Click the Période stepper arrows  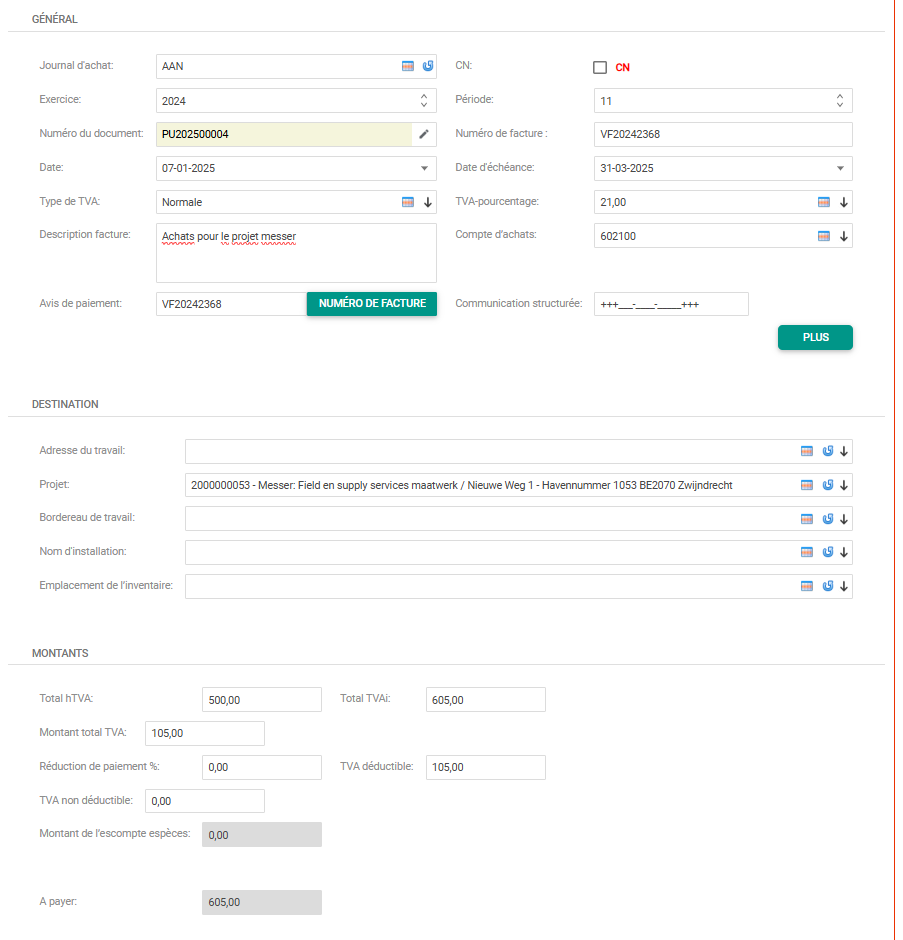tap(840, 100)
